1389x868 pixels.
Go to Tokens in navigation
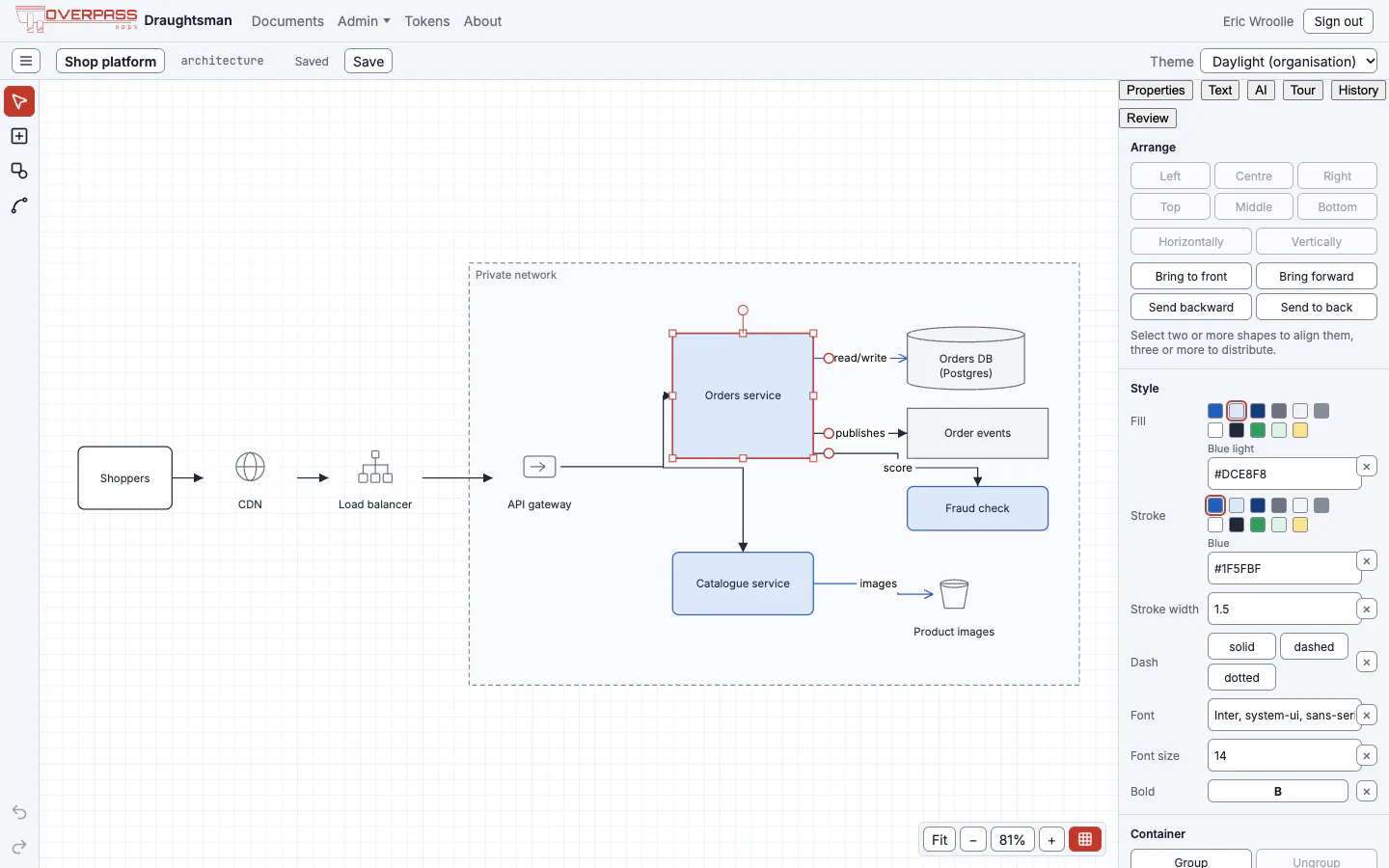tap(427, 21)
